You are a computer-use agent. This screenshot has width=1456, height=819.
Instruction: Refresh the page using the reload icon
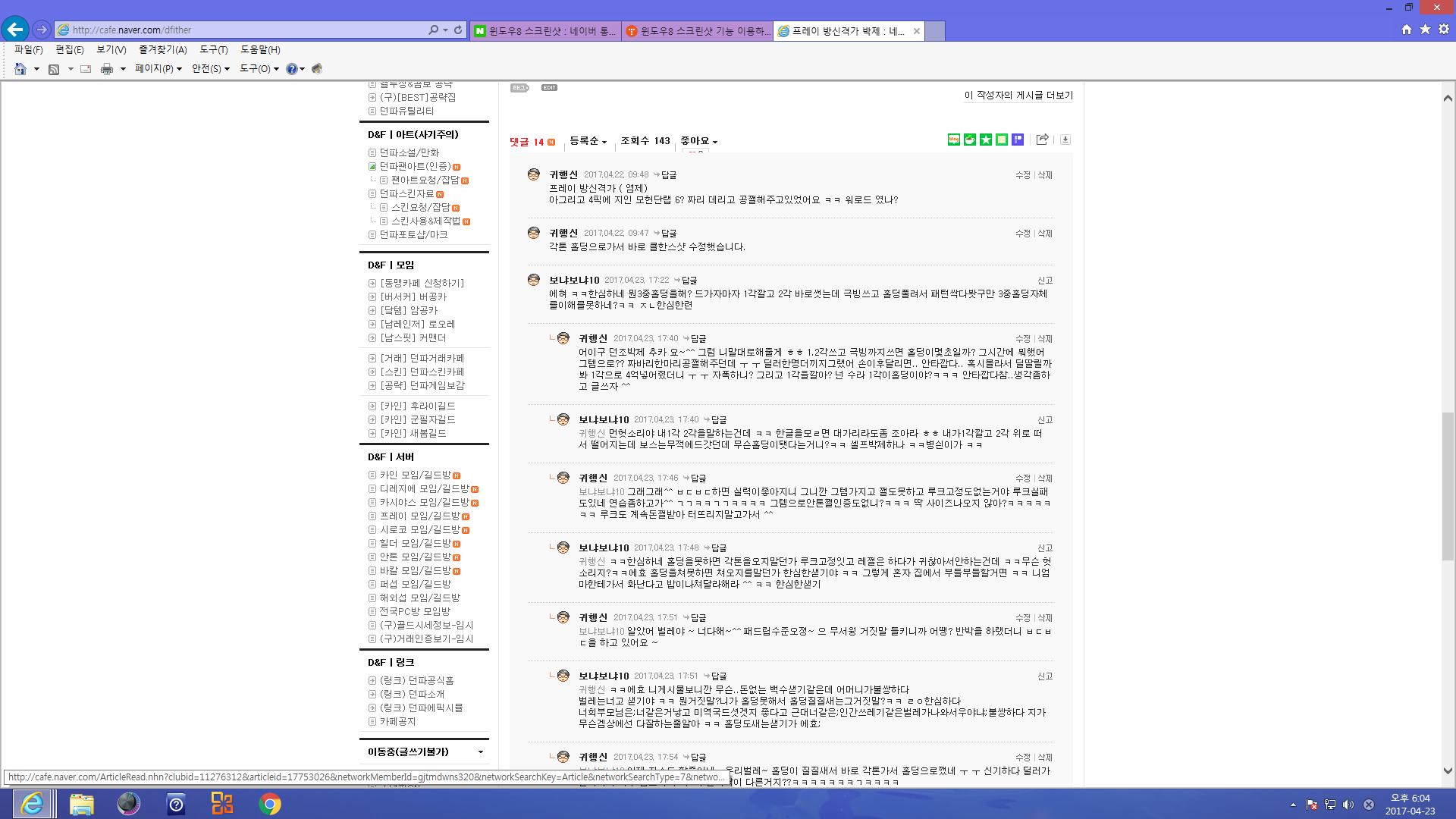click(458, 30)
